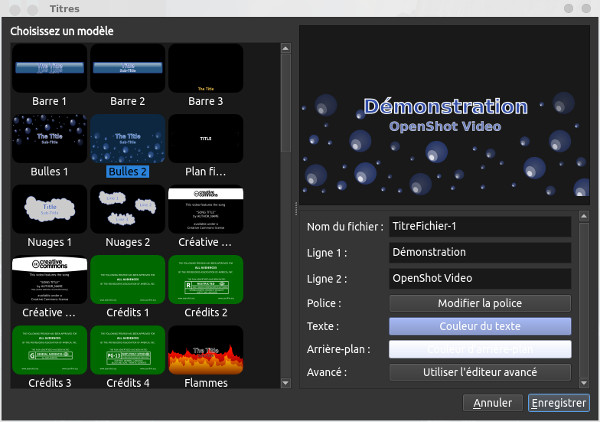600x422 pixels.
Task: Select the Barre 1 title template
Action: [x=47, y=68]
